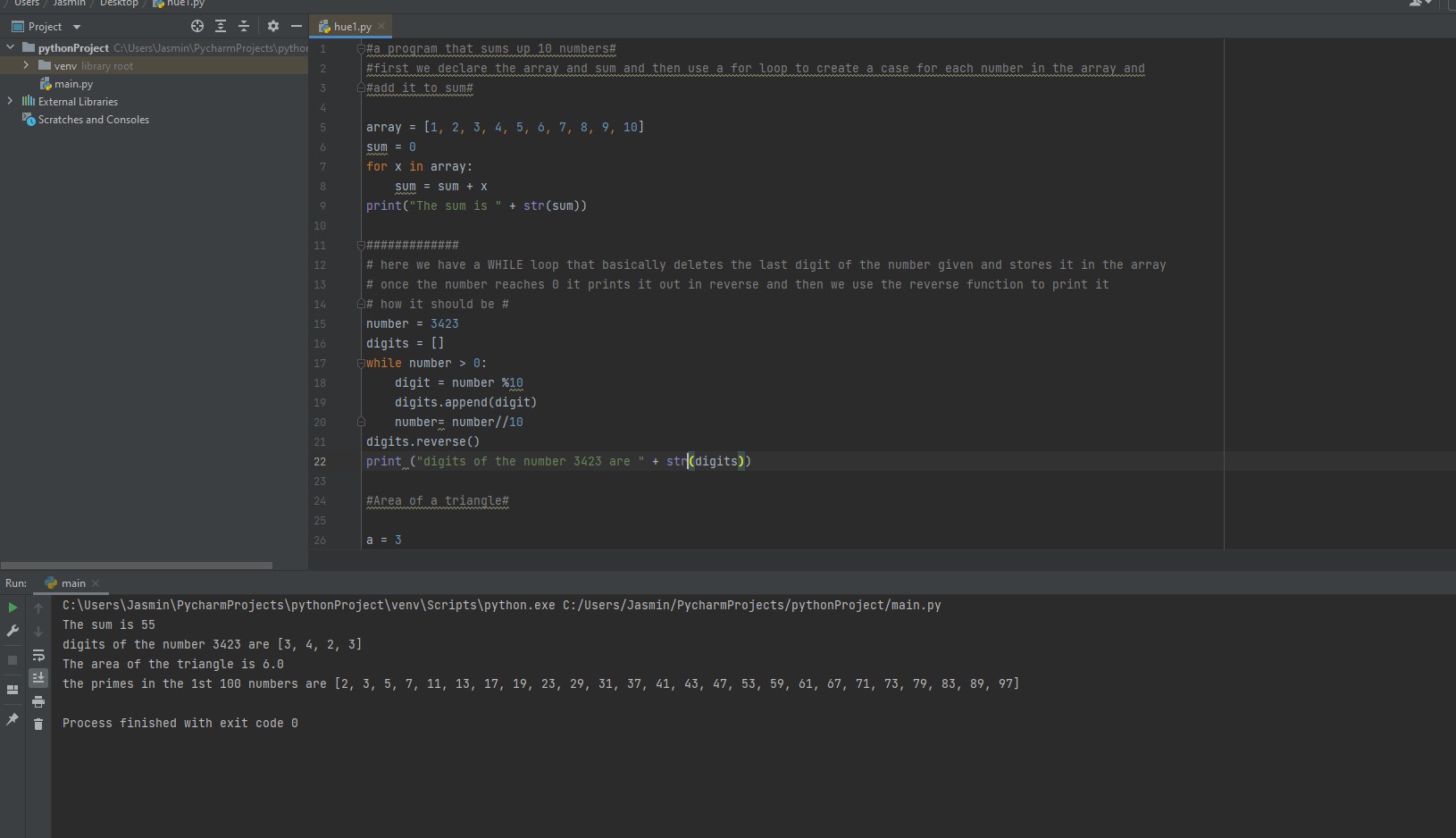
Task: Toggle scroll-to-end in the Run console
Action: (38, 678)
